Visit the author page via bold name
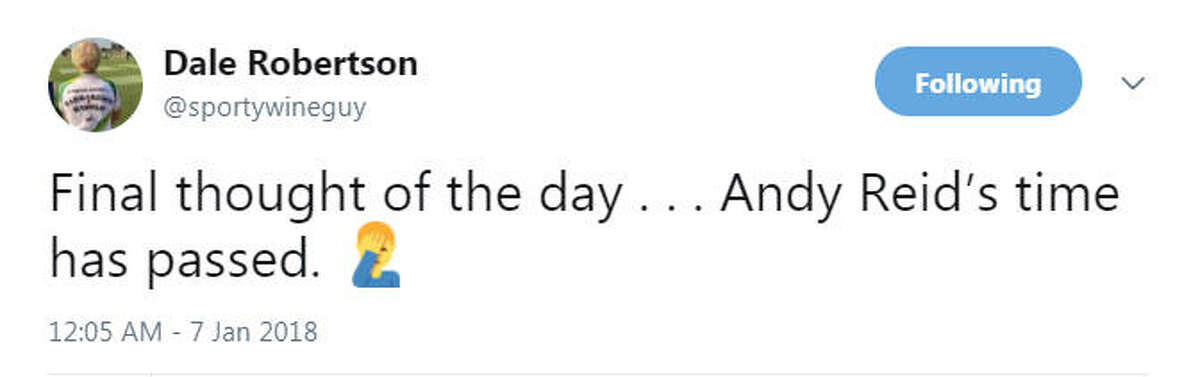 [290, 65]
